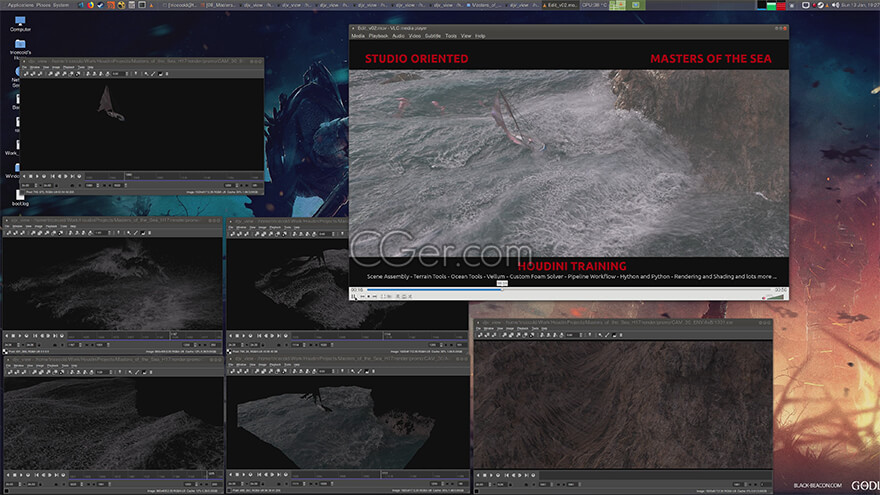Adjust the VLC volume slider

pyautogui.click(x=776, y=296)
